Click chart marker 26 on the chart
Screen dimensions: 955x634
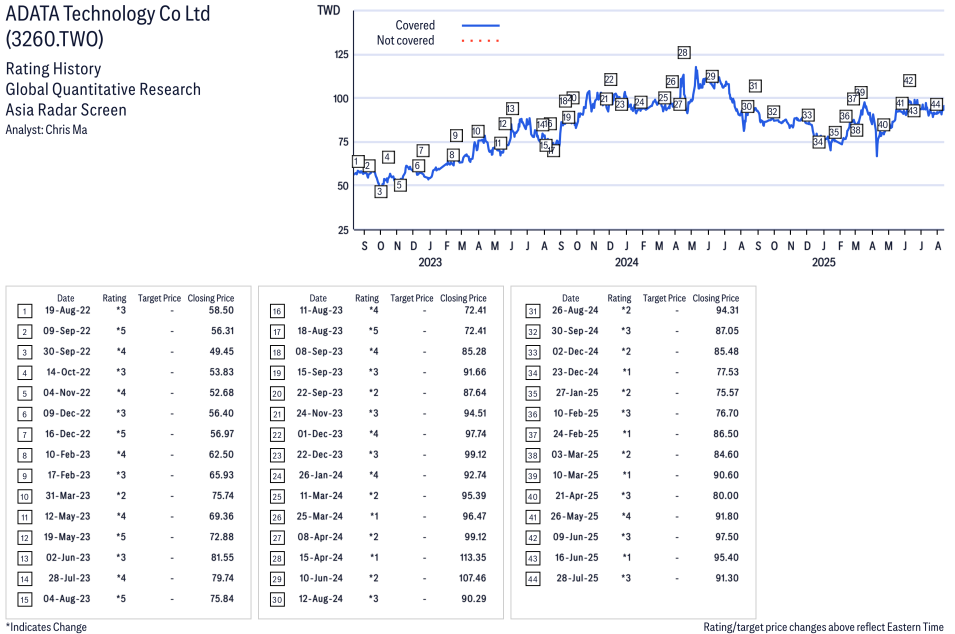point(671,81)
